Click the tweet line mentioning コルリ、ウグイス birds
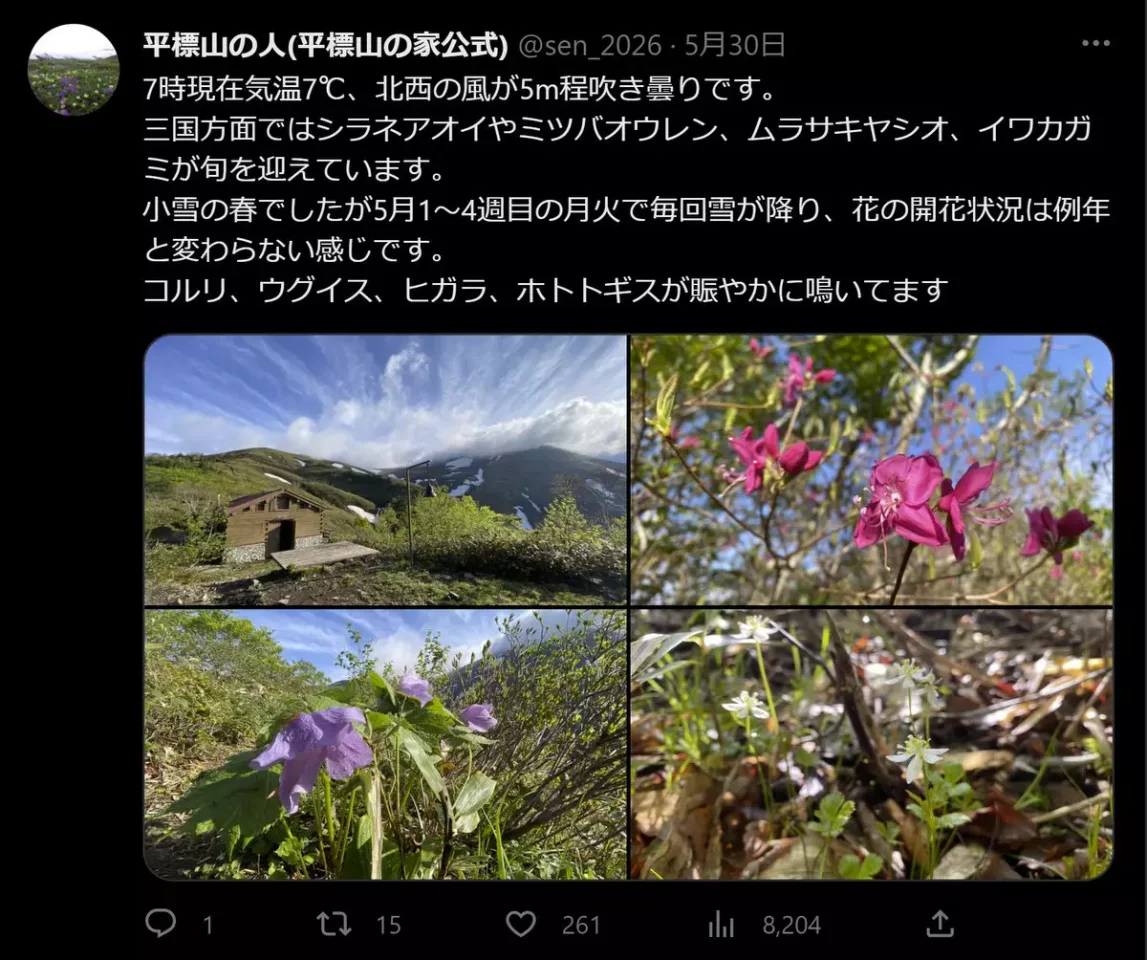This screenshot has width=1147, height=960. [x=546, y=290]
